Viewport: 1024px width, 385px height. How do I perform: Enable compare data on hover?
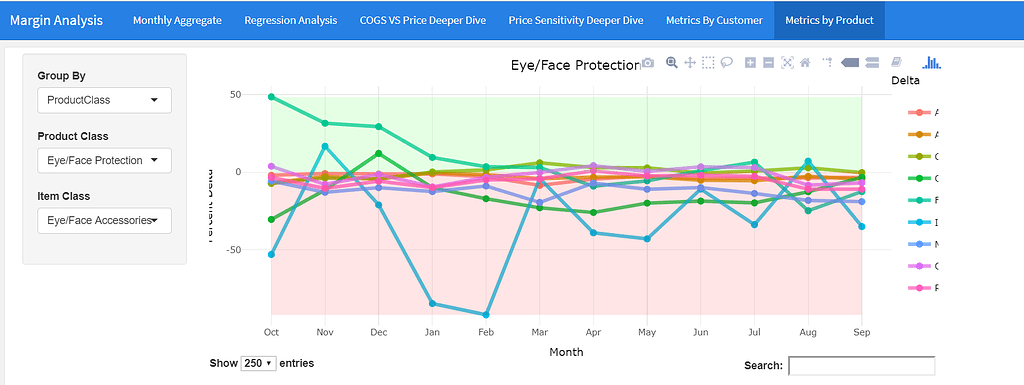pyautogui.click(x=872, y=63)
